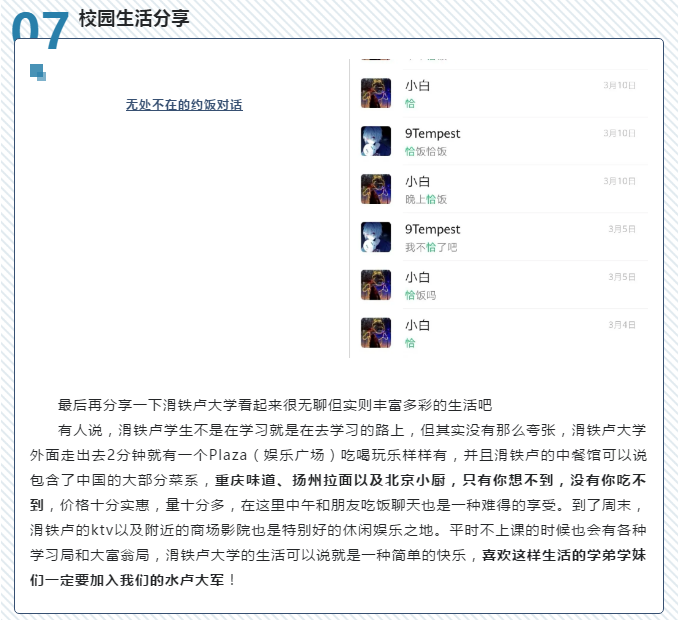Click the 9Tempest name dated 3月5日
The image size is (679, 620).
coord(432,229)
